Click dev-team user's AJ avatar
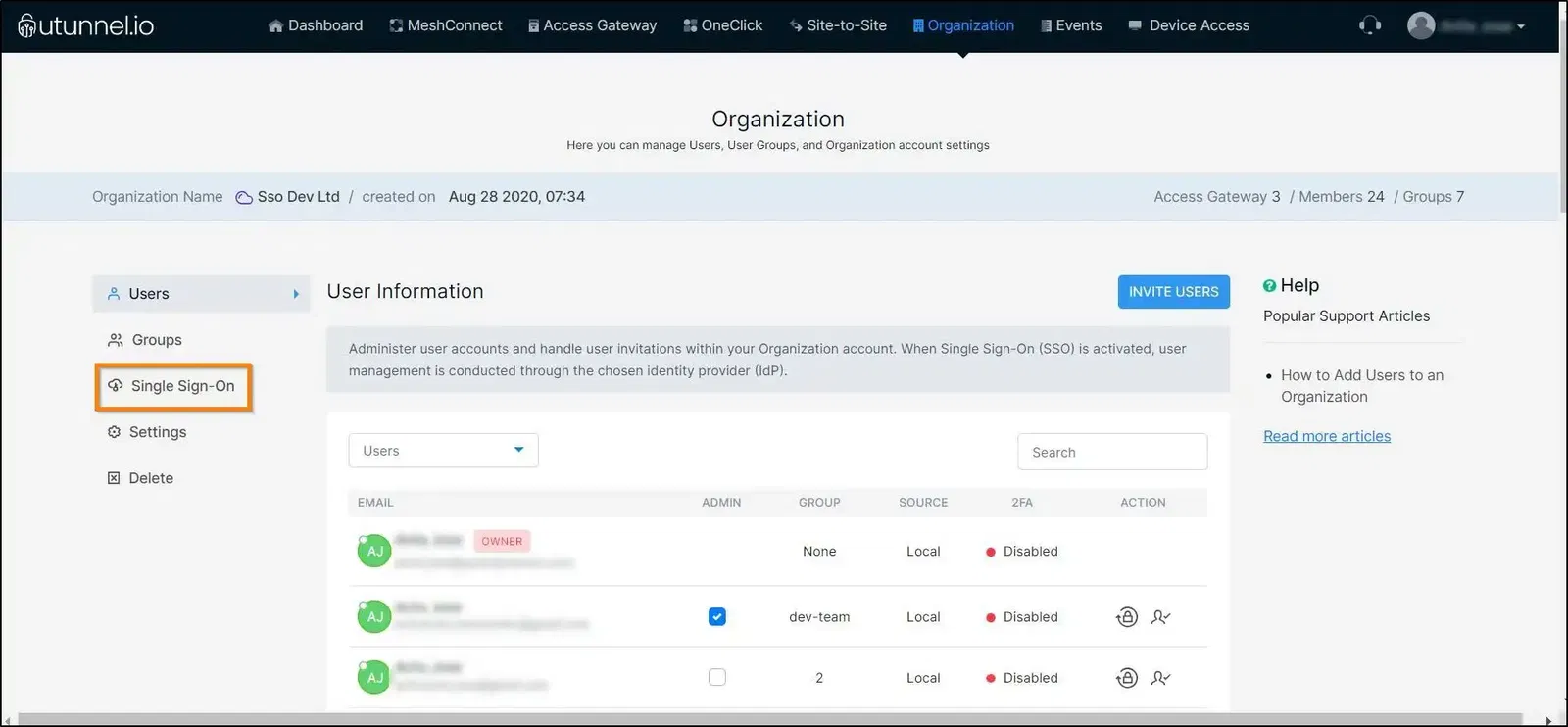This screenshot has width=1568, height=727. click(x=374, y=617)
